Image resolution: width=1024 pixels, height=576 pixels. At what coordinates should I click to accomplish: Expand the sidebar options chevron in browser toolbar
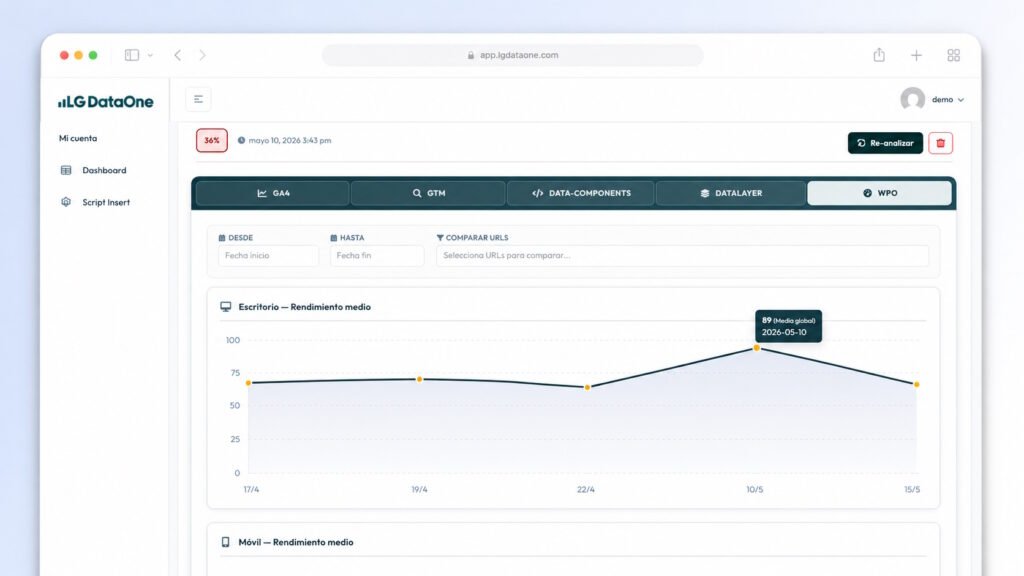[x=150, y=56]
